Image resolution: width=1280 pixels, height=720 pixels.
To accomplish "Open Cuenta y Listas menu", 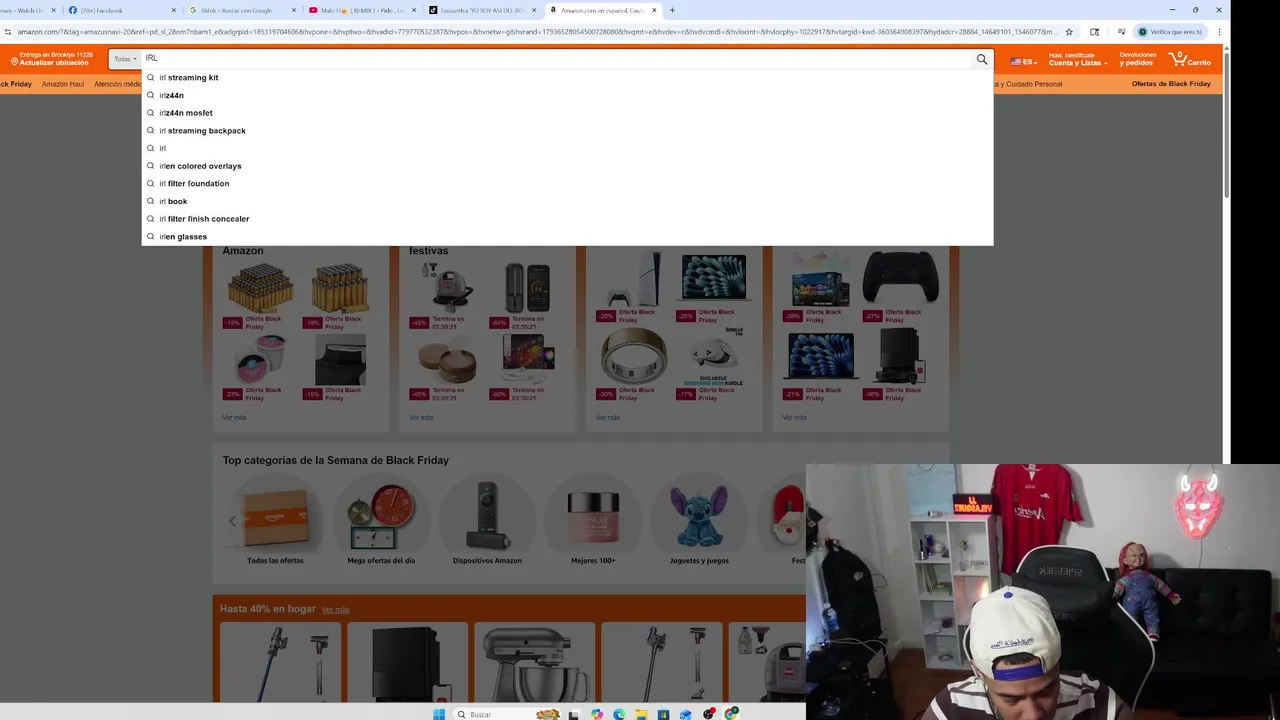I will [x=1077, y=59].
